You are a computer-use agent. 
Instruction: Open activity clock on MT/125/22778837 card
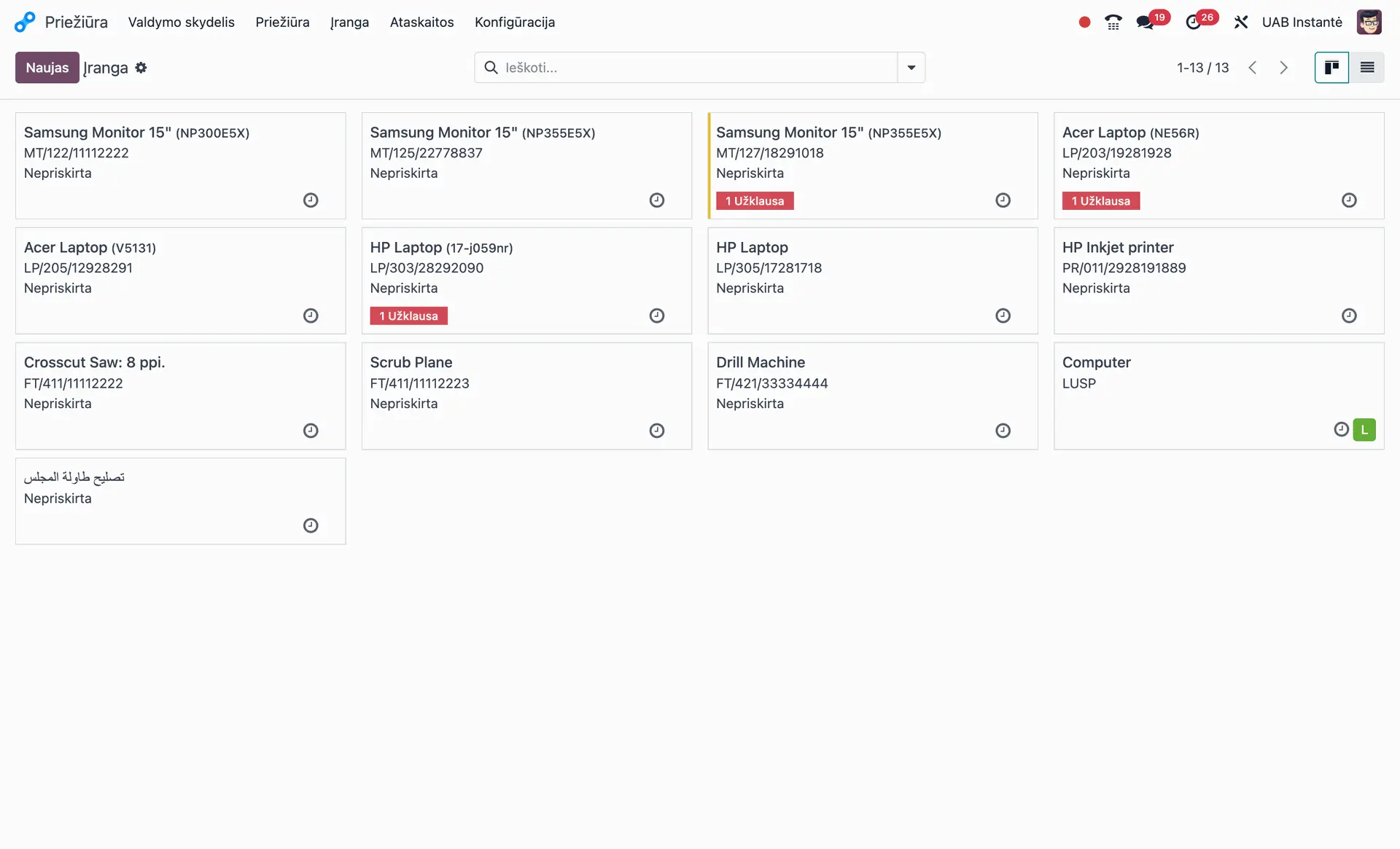[657, 200]
